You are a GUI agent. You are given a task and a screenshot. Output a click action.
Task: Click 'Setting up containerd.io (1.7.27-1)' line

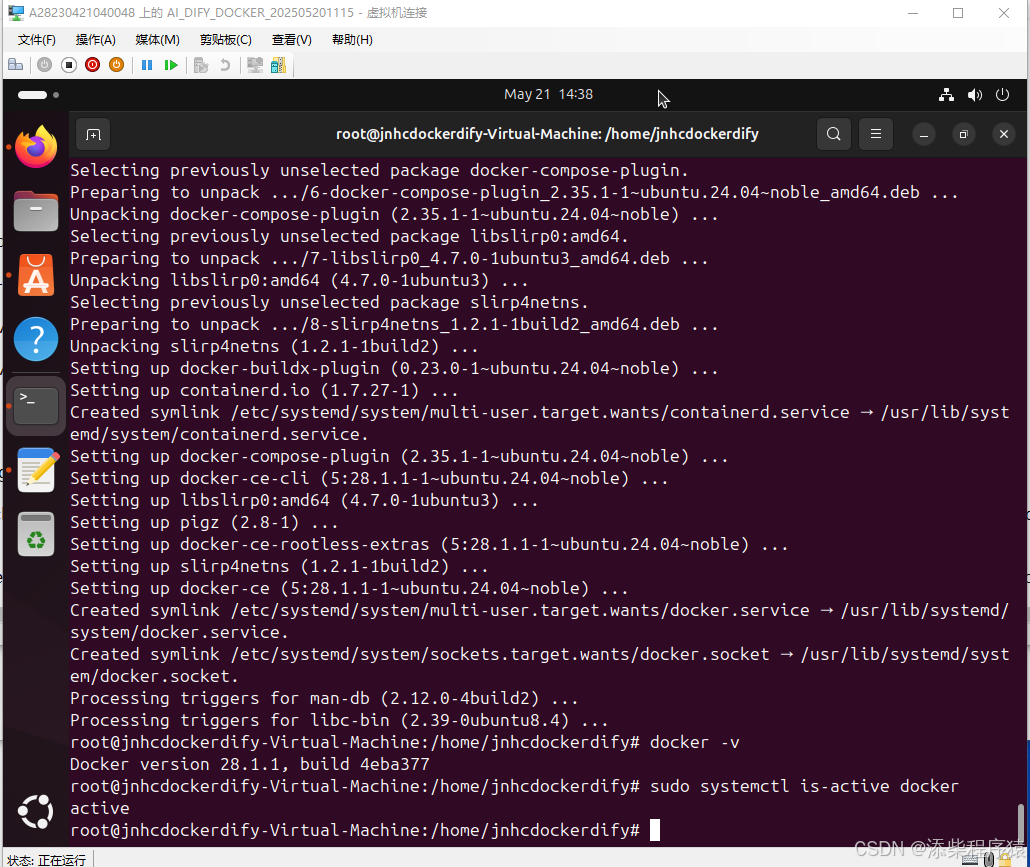[264, 391]
